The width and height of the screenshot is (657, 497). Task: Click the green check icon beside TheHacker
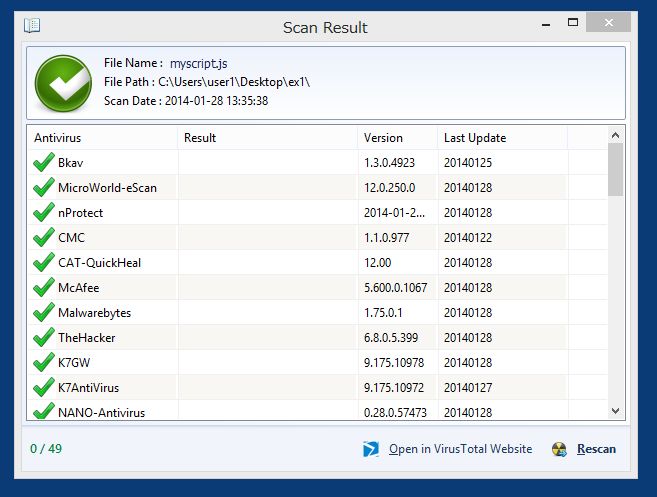coord(44,337)
